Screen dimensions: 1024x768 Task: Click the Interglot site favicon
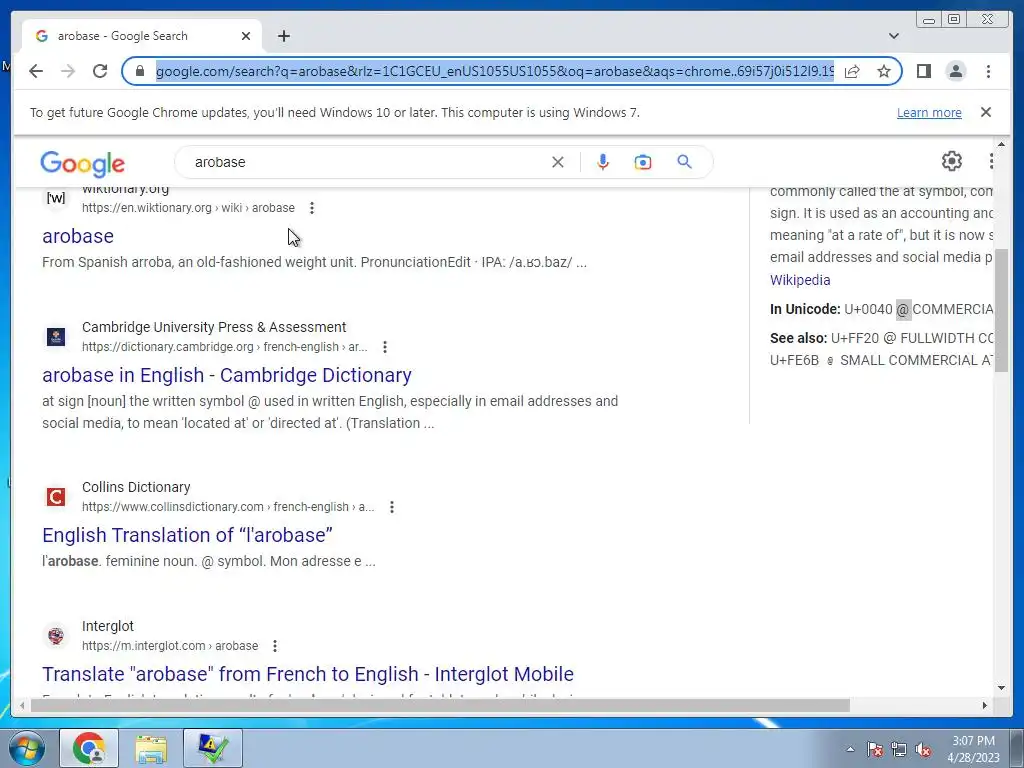pyautogui.click(x=56, y=636)
